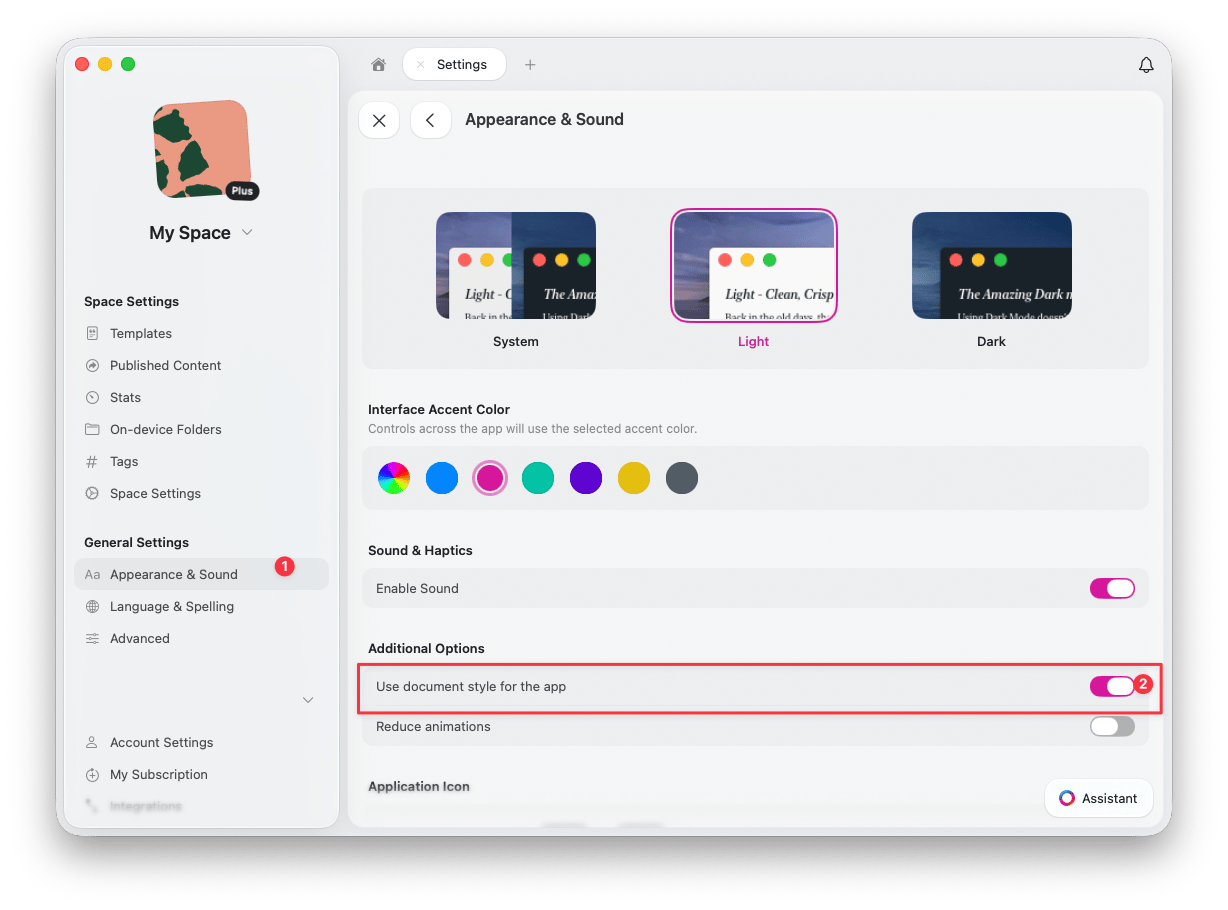Toggle Use document style for the app
This screenshot has height=910, width=1228.
1112,686
